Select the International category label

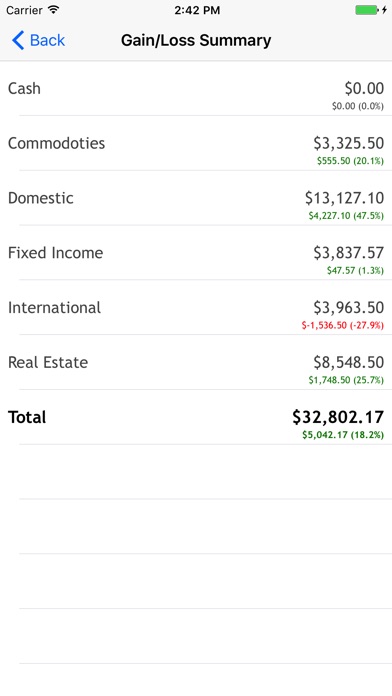[55, 308]
